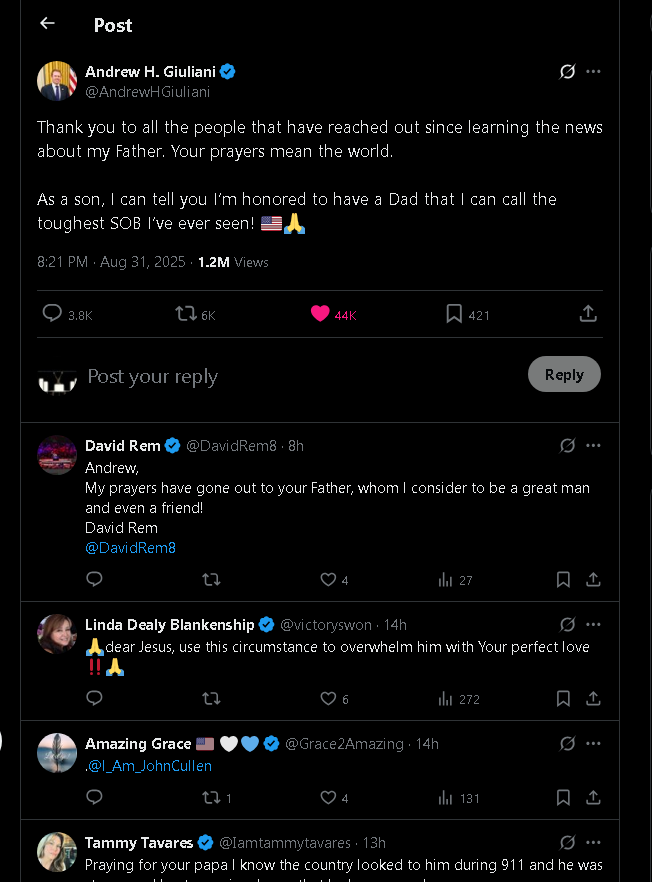Share Andrew Giuliani's post via share icon

pos(588,314)
